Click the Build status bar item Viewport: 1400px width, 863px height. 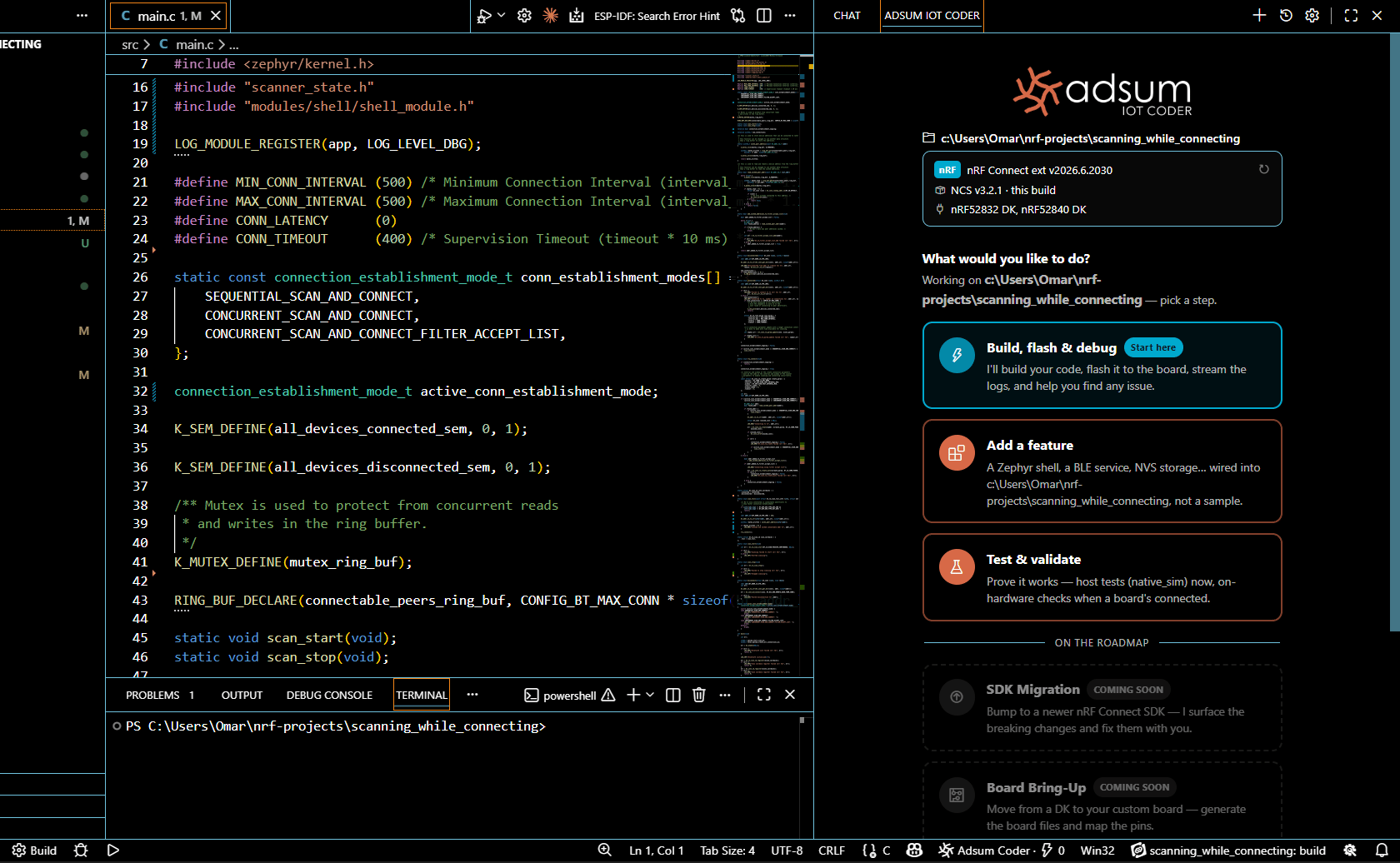point(34,851)
